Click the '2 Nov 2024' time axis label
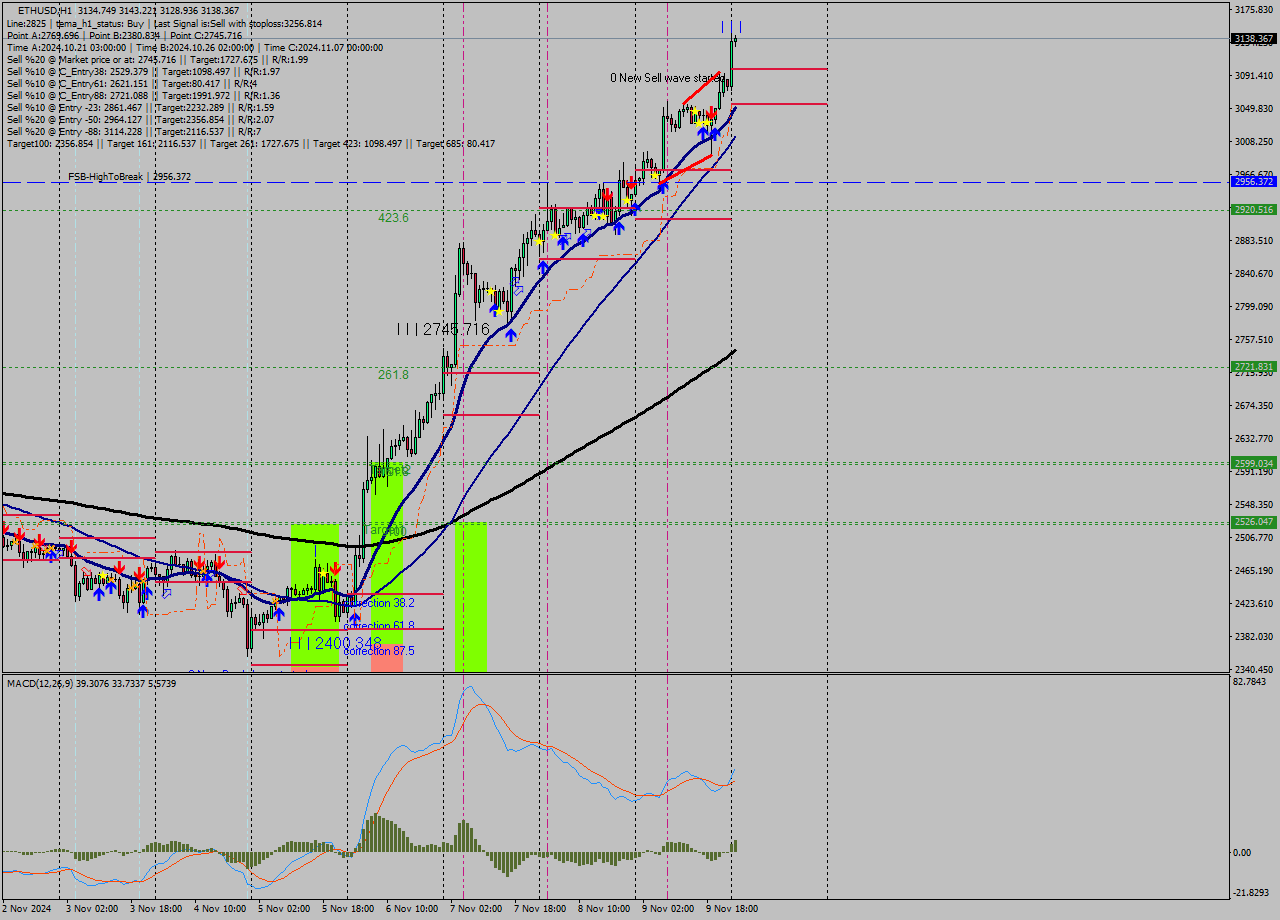This screenshot has width=1280, height=920. click(x=26, y=909)
